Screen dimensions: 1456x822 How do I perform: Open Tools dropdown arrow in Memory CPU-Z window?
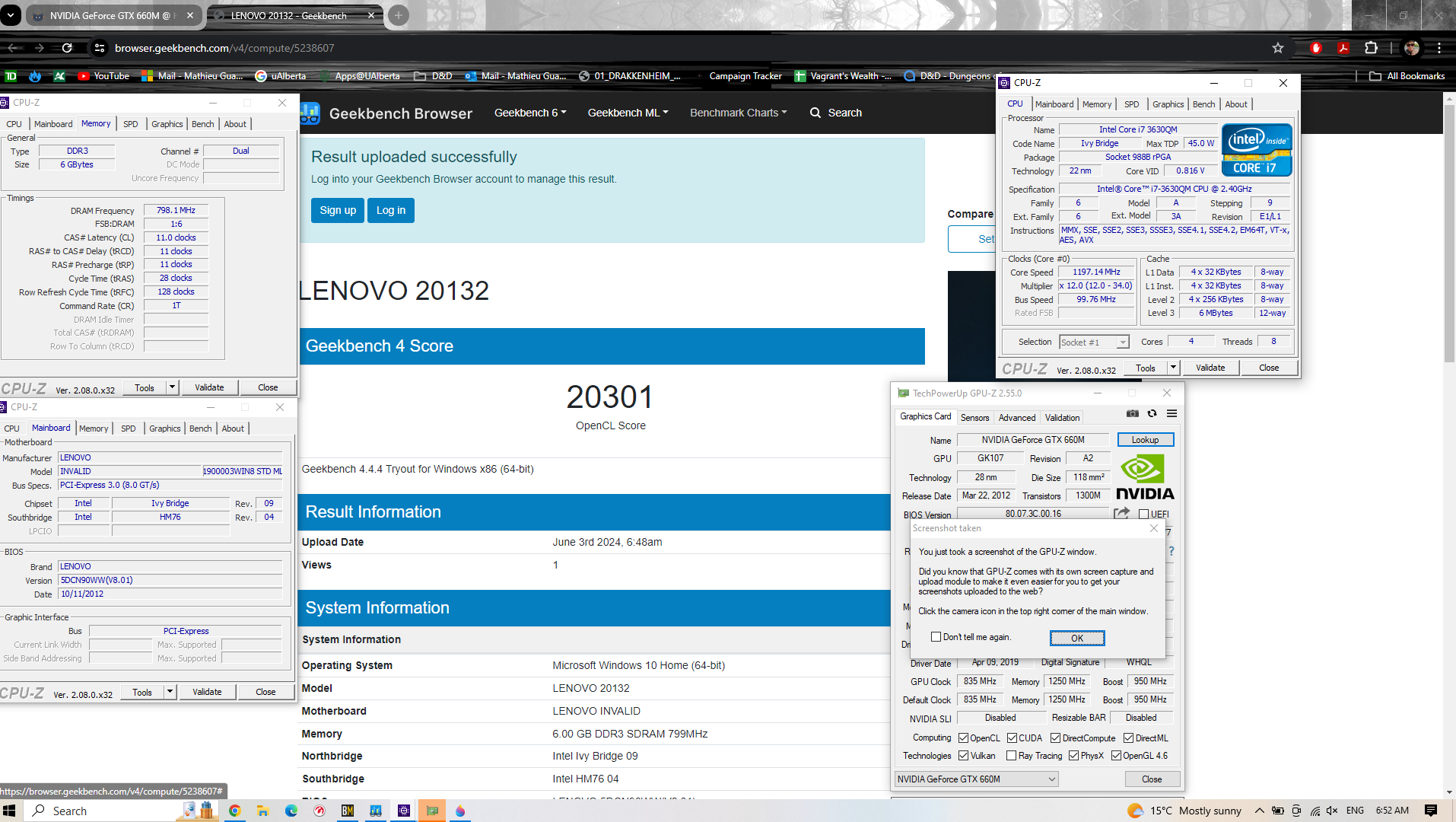pyautogui.click(x=172, y=387)
